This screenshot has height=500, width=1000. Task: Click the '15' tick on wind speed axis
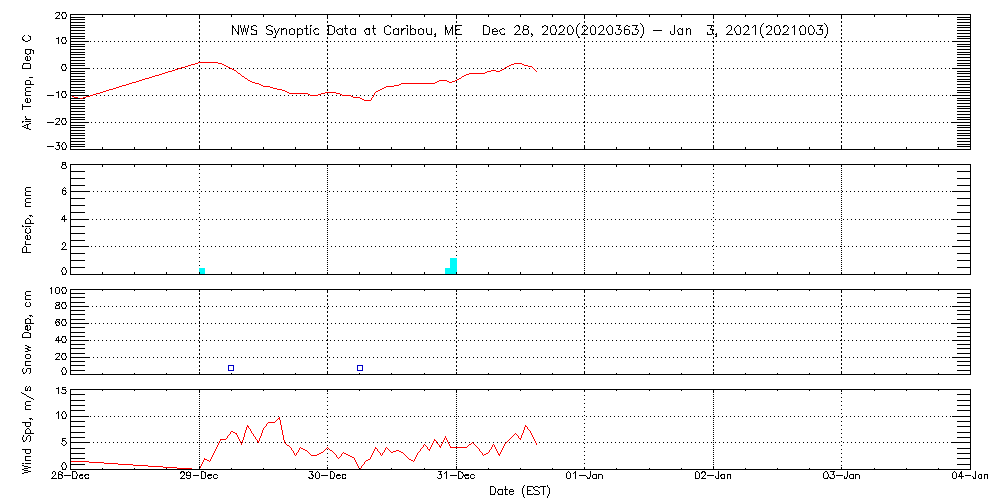tap(61, 391)
